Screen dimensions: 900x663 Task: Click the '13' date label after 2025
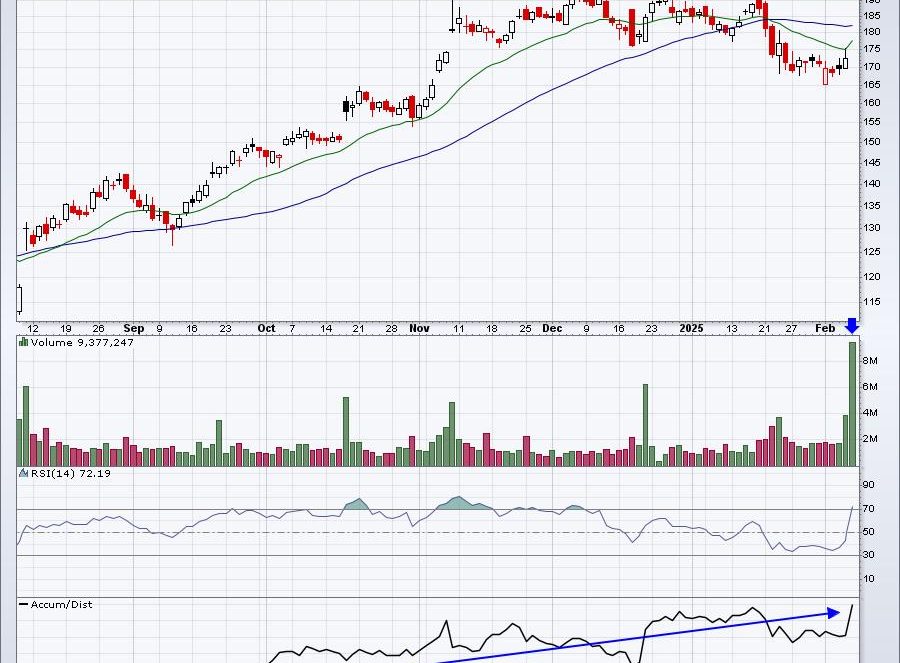tap(731, 329)
